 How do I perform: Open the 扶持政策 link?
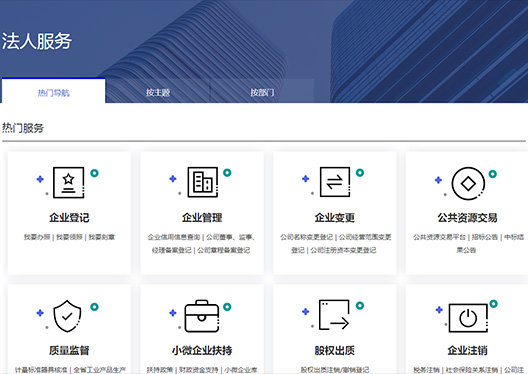point(160,370)
